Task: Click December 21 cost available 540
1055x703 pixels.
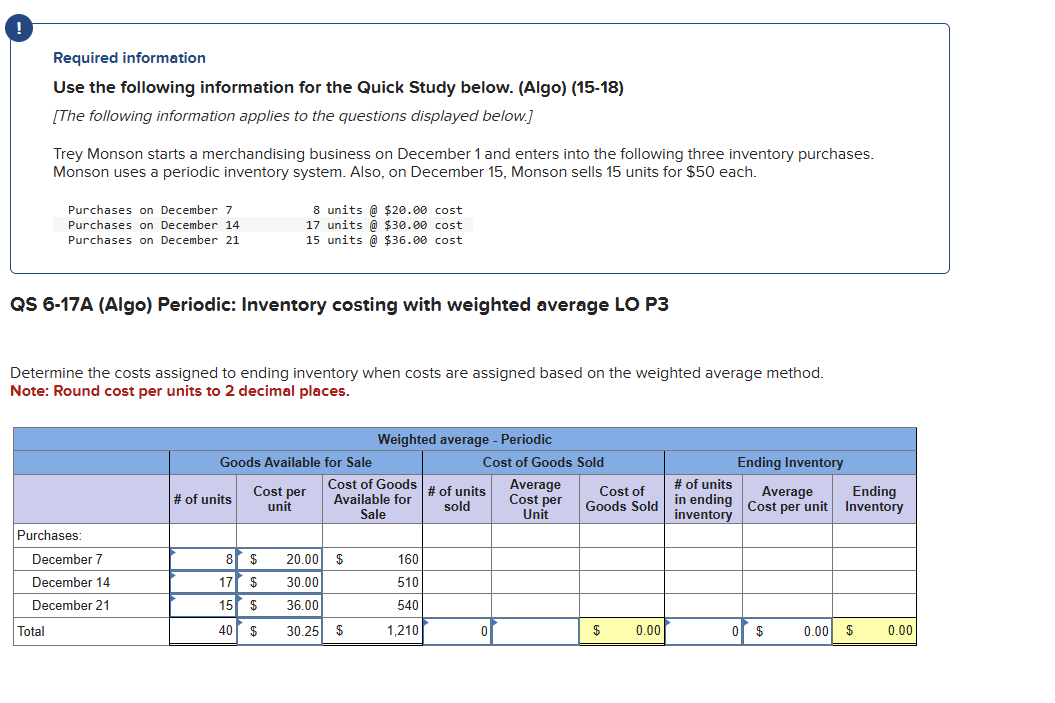Action: pyautogui.click(x=373, y=605)
